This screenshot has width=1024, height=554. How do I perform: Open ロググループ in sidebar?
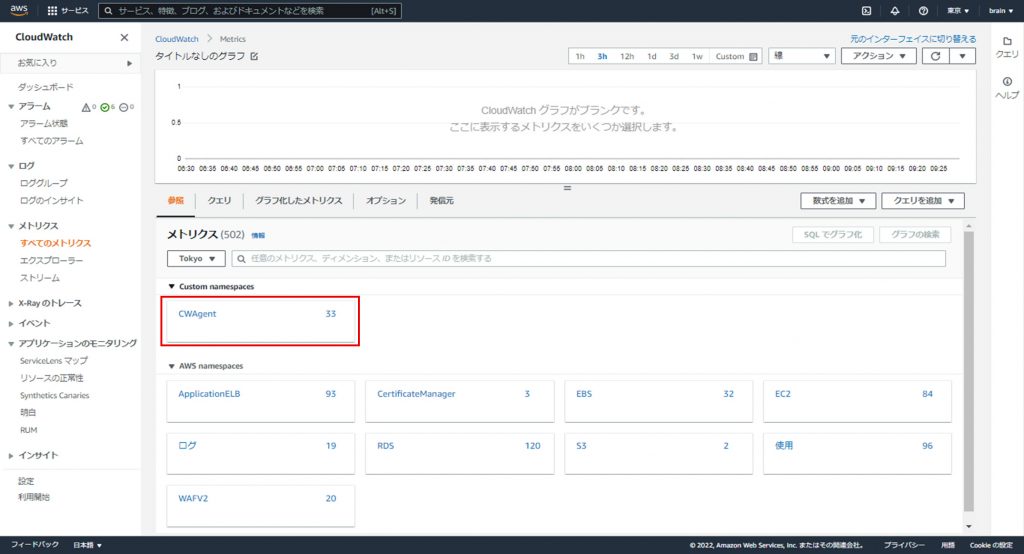(x=44, y=184)
